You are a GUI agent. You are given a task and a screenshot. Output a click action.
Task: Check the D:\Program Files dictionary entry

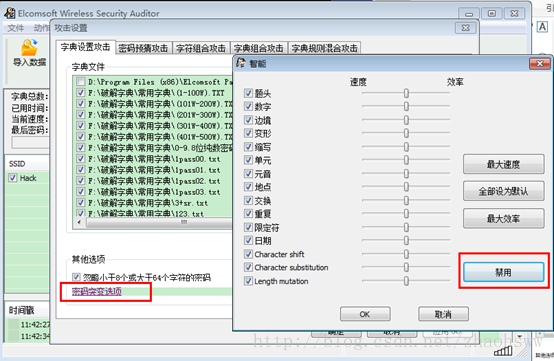click(x=81, y=82)
